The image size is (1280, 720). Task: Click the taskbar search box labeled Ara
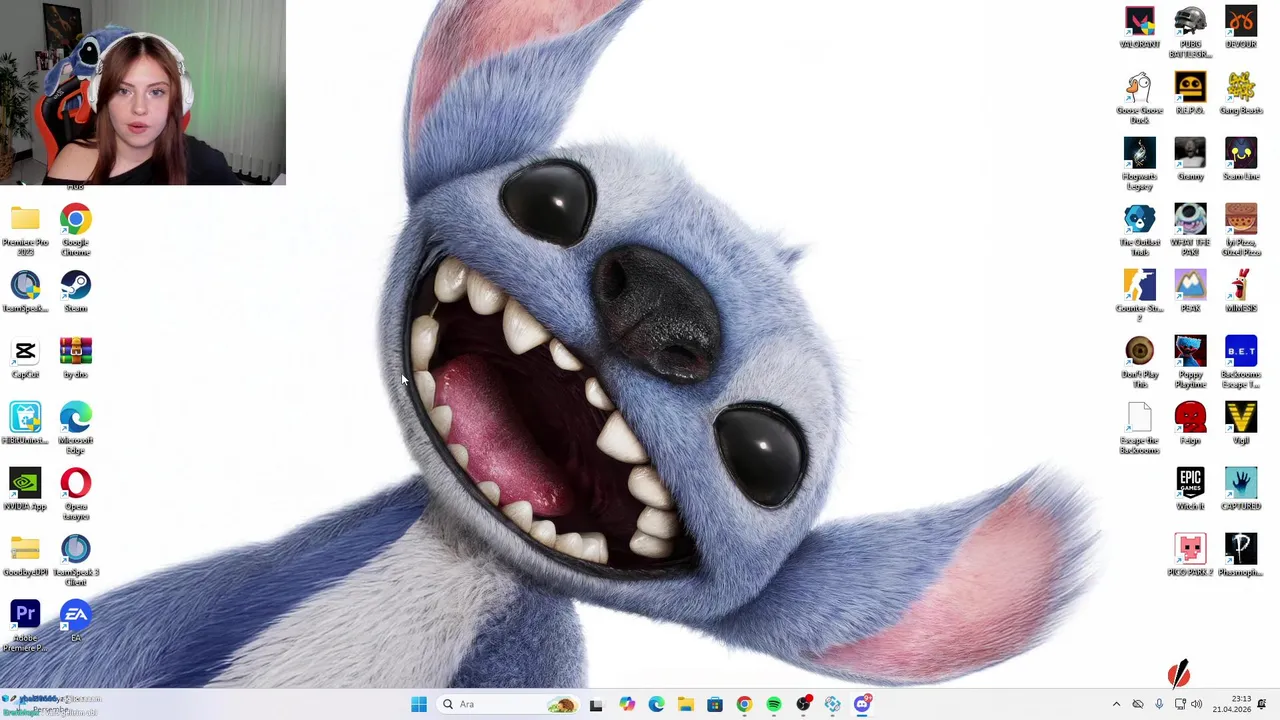point(509,704)
